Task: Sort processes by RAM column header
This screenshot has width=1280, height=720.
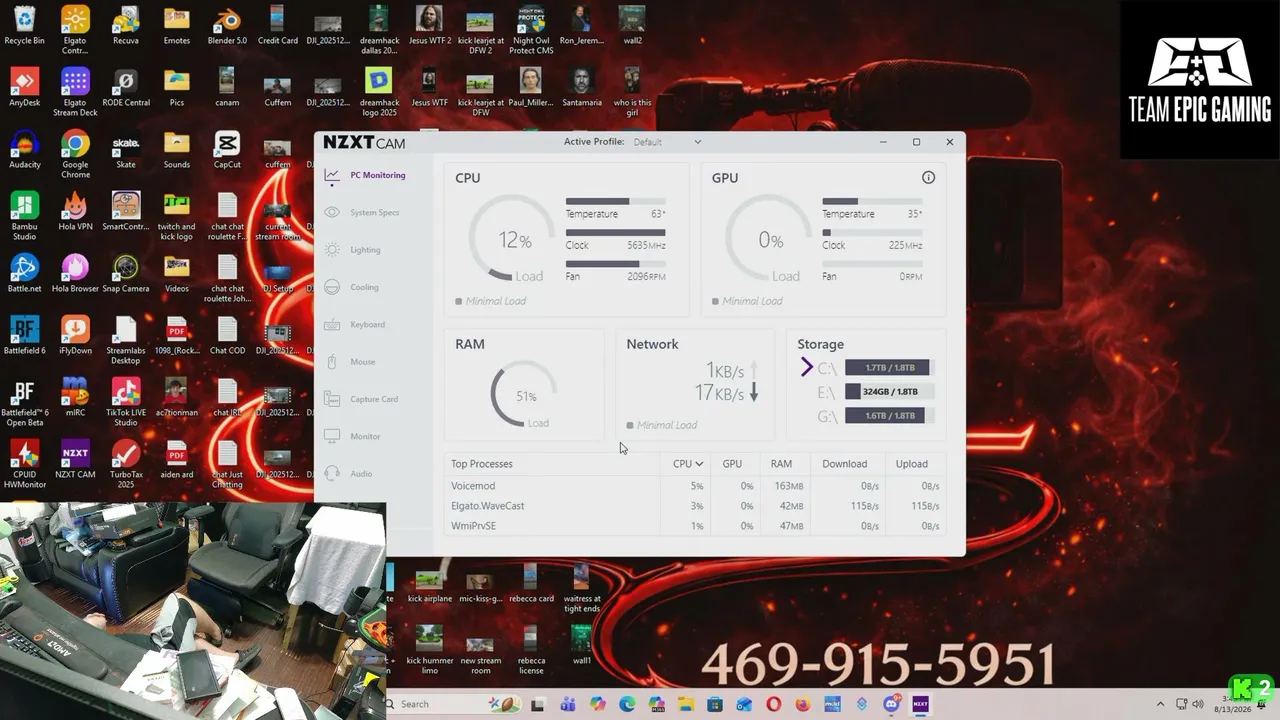Action: coord(781,464)
